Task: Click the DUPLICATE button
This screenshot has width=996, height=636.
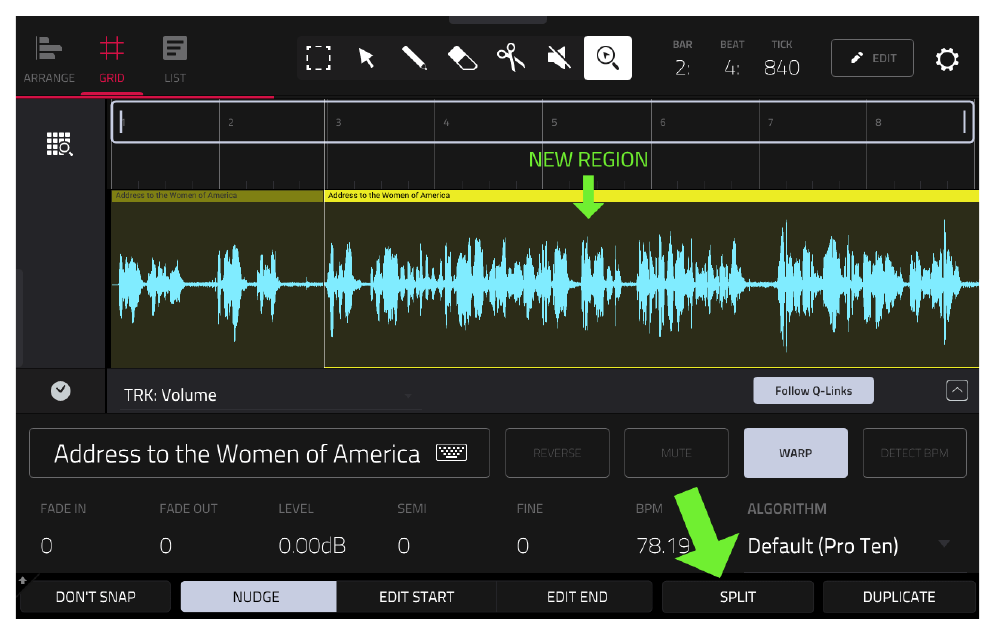Action: (x=899, y=597)
